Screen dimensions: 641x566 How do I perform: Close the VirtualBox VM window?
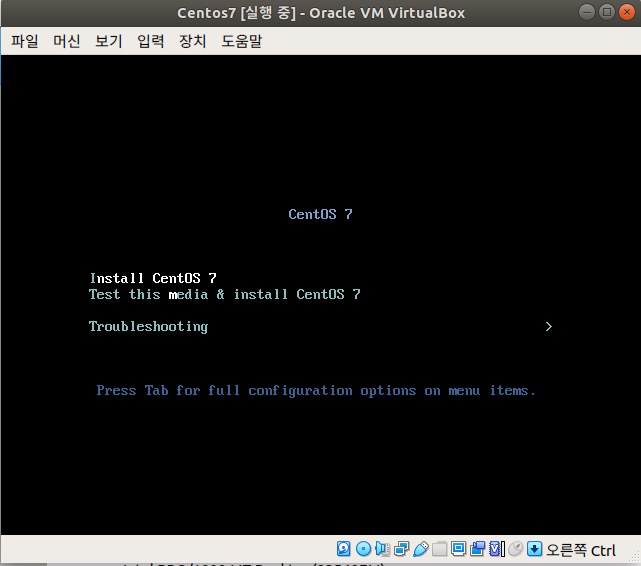(627, 12)
